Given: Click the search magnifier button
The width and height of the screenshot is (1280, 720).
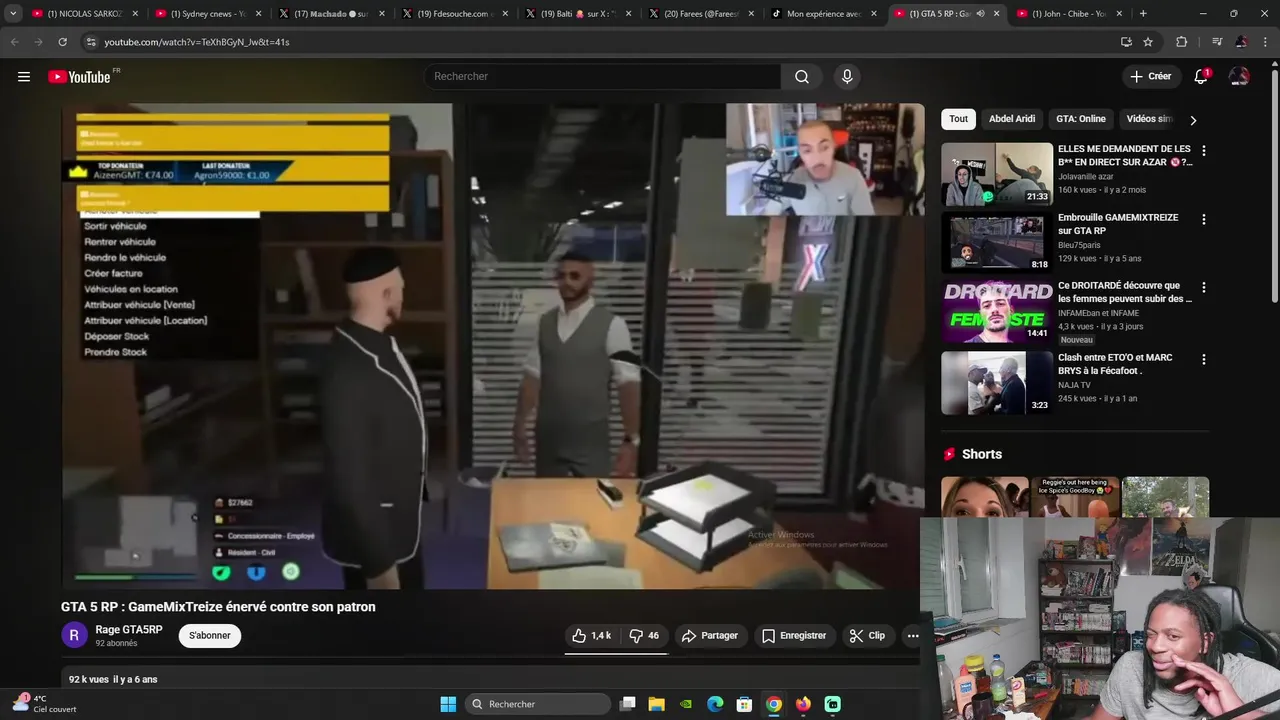Looking at the screenshot, I should point(802,77).
